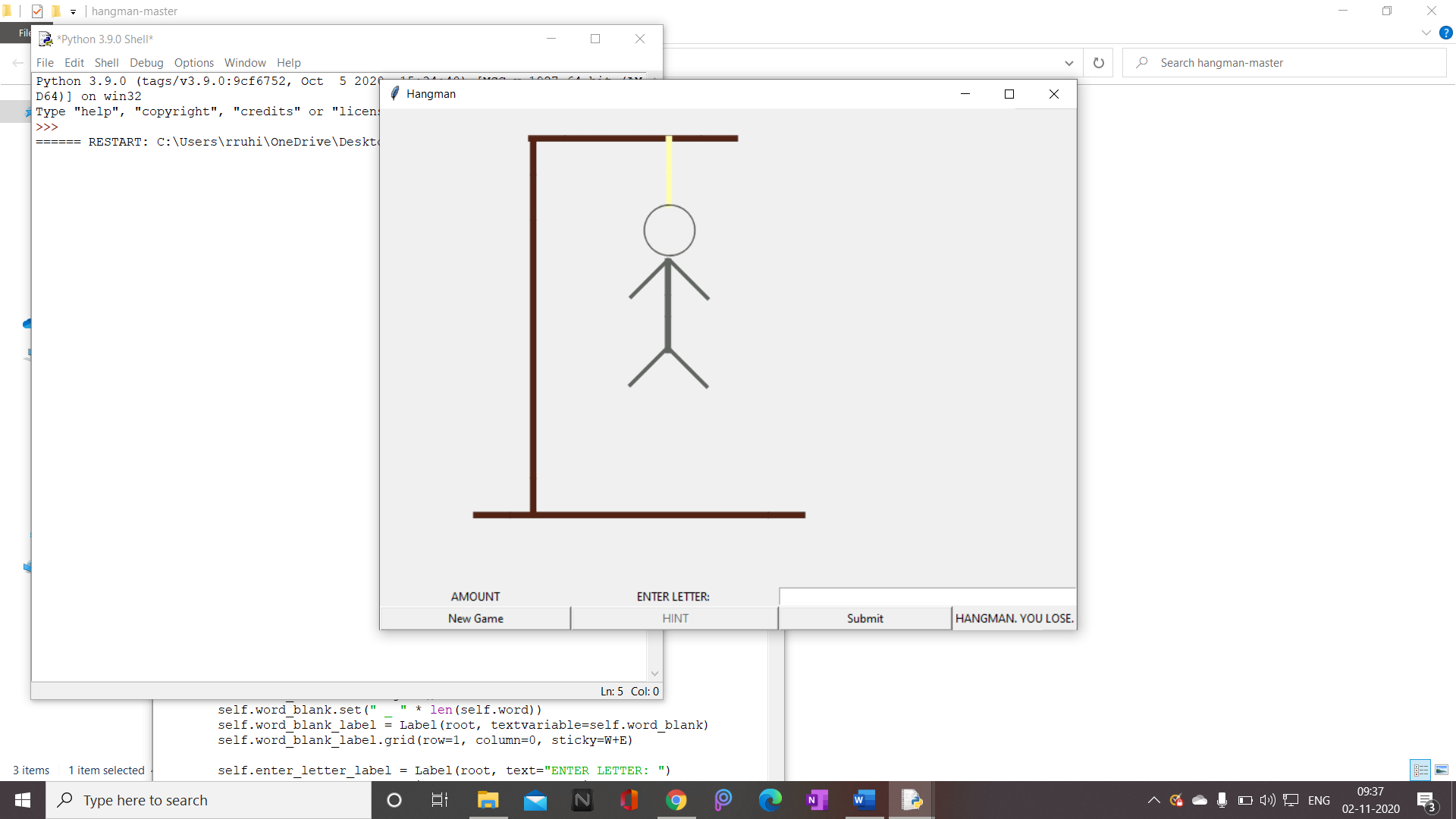This screenshot has width=1456, height=819.
Task: Expand hidden system tray icons
Action: coord(1153,800)
